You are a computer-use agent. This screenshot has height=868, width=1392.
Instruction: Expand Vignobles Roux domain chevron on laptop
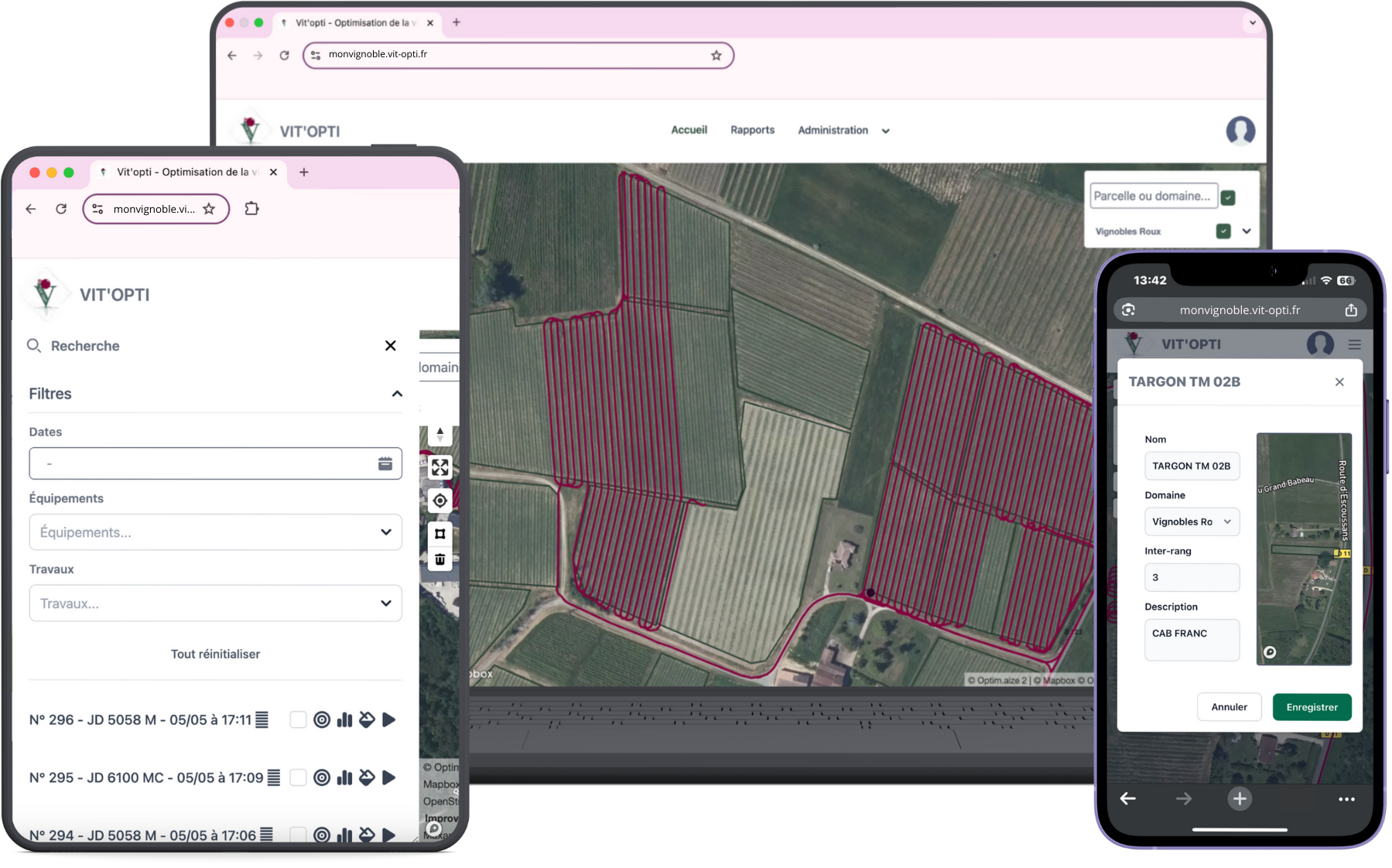coord(1247,231)
